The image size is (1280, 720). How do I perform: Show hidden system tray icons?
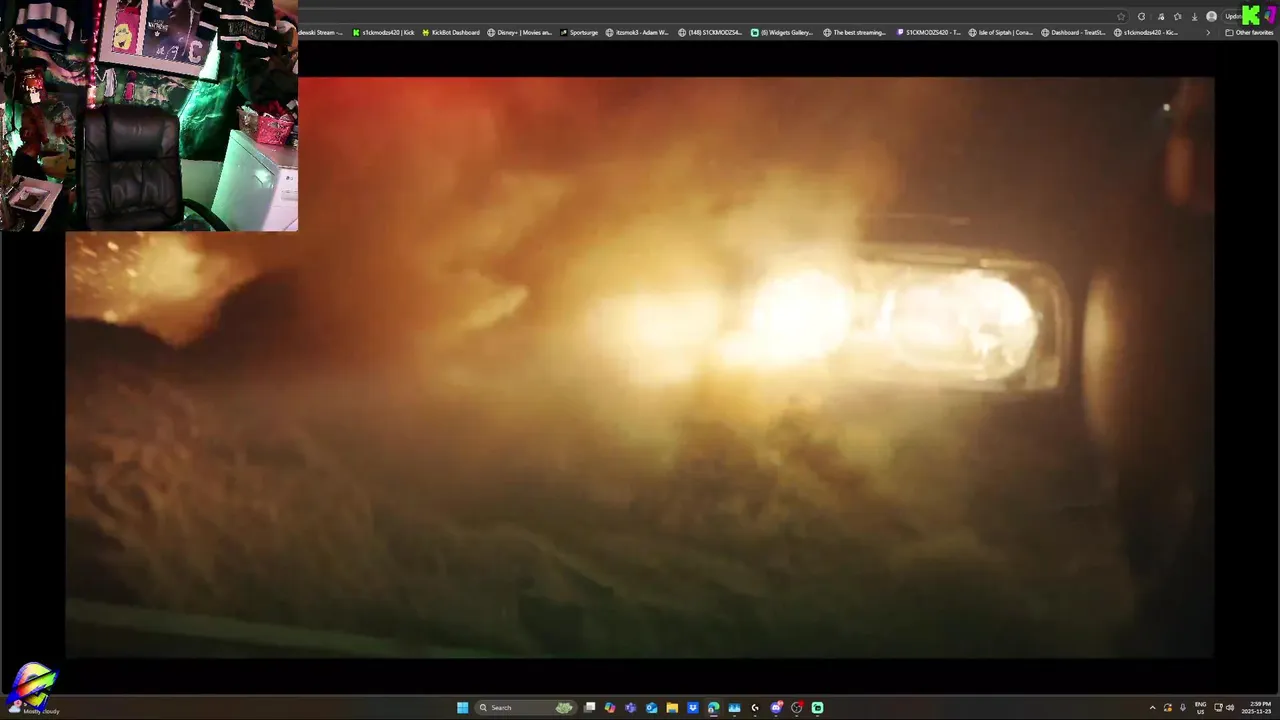click(1153, 708)
